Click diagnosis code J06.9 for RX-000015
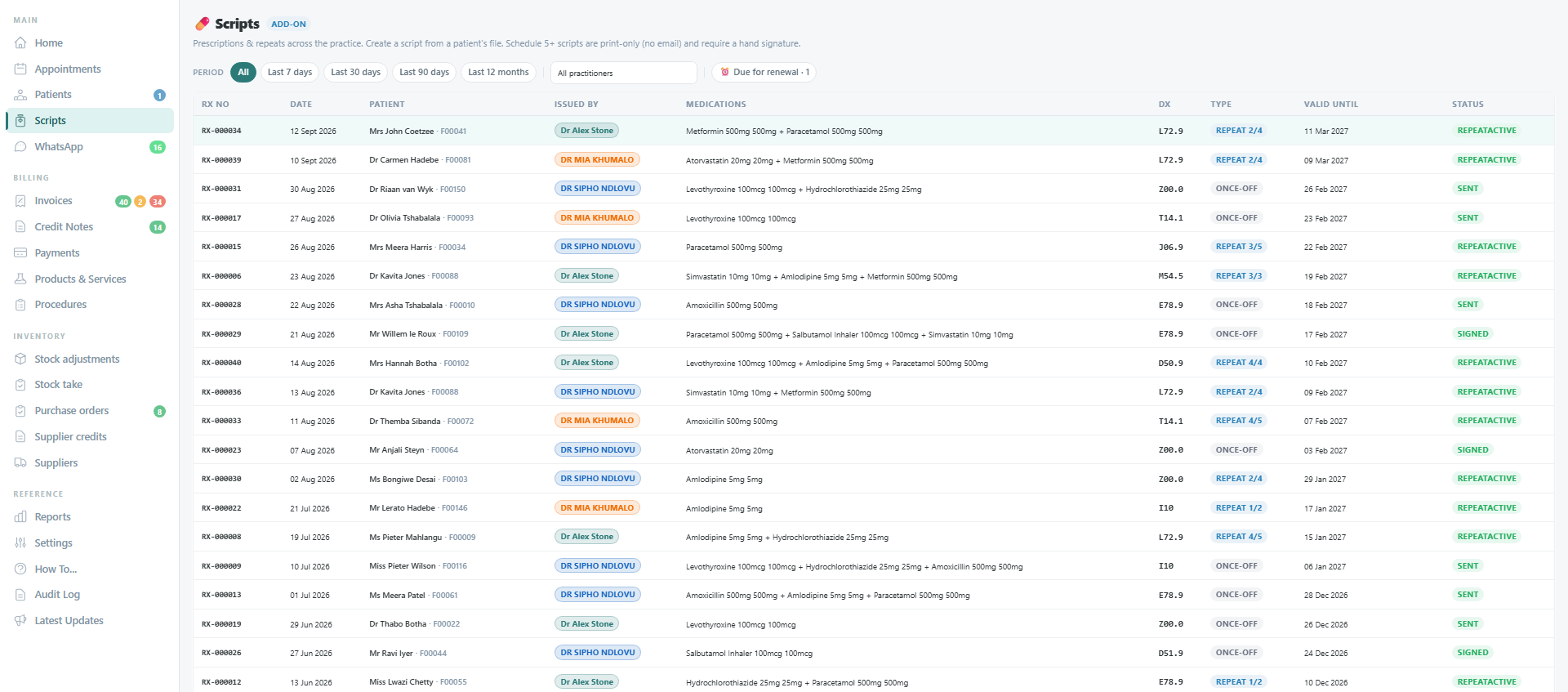Image resolution: width=1568 pixels, height=692 pixels. point(1171,248)
